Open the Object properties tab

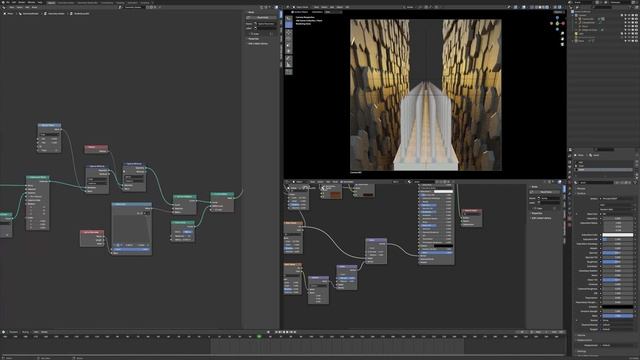570,188
